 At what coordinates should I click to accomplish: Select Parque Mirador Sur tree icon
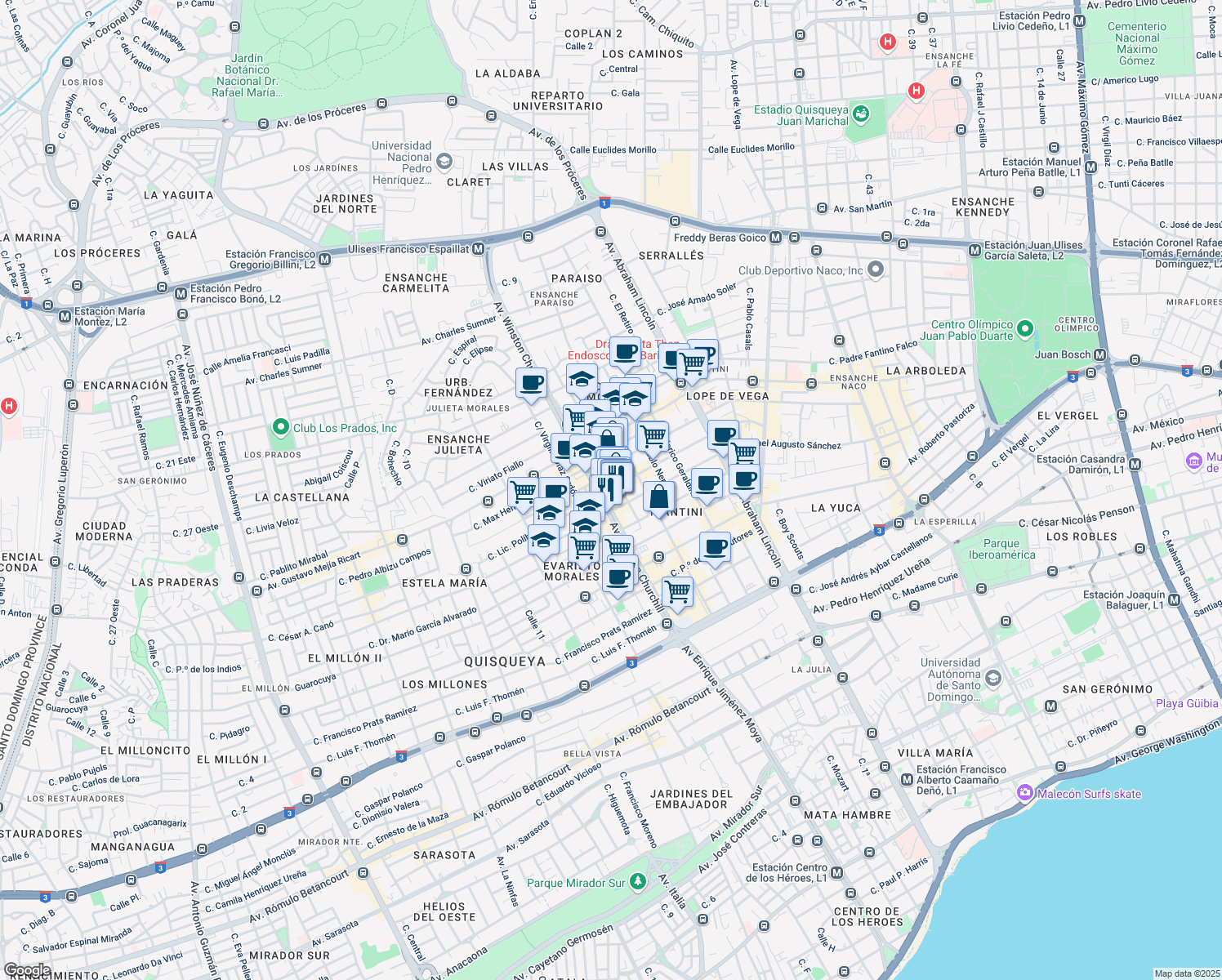click(638, 882)
